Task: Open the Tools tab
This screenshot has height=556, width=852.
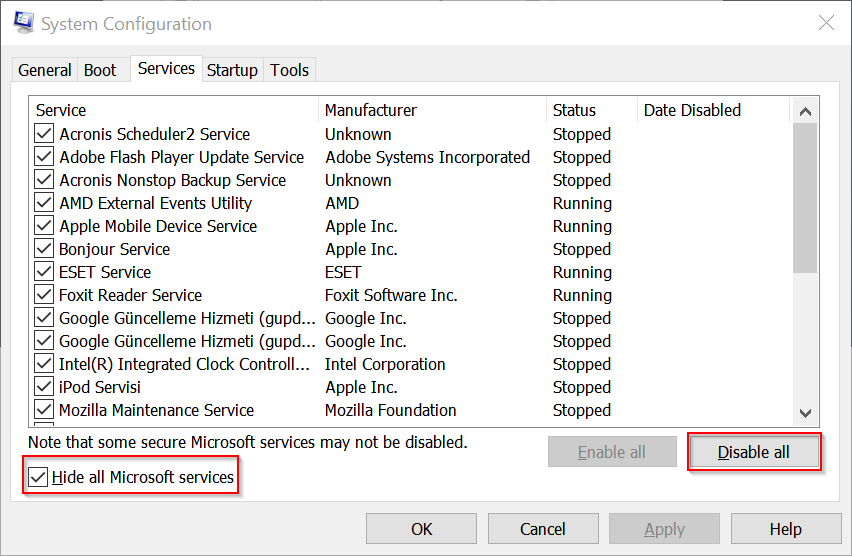Action: [x=290, y=70]
